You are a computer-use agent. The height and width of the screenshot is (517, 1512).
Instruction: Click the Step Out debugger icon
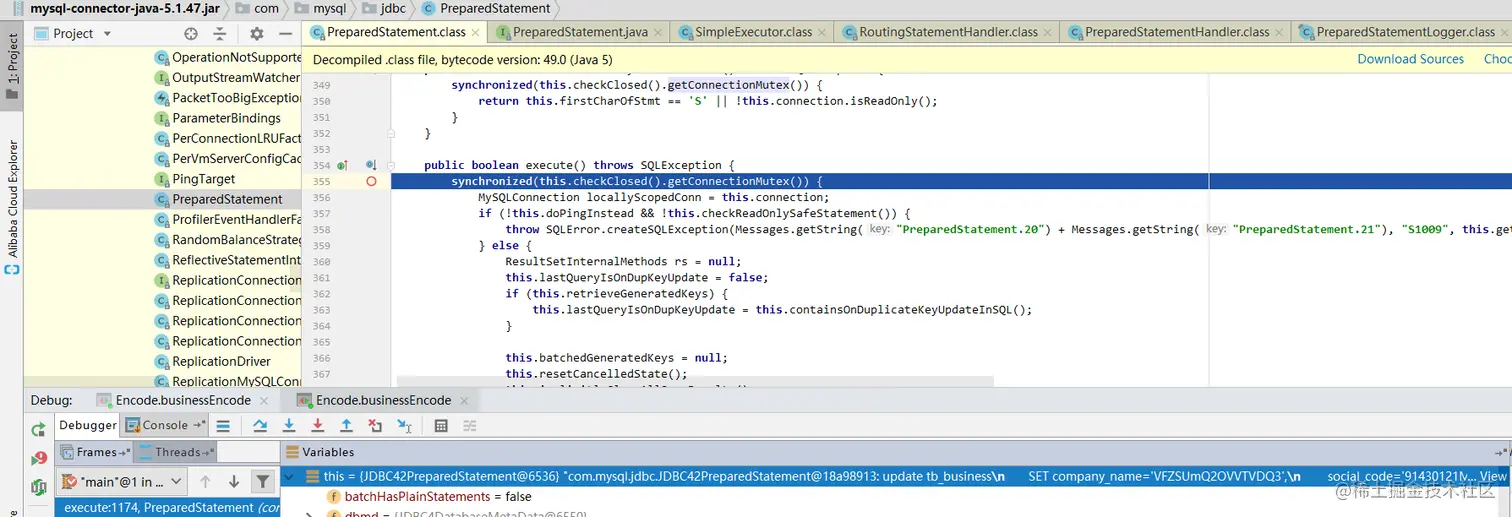click(346, 425)
